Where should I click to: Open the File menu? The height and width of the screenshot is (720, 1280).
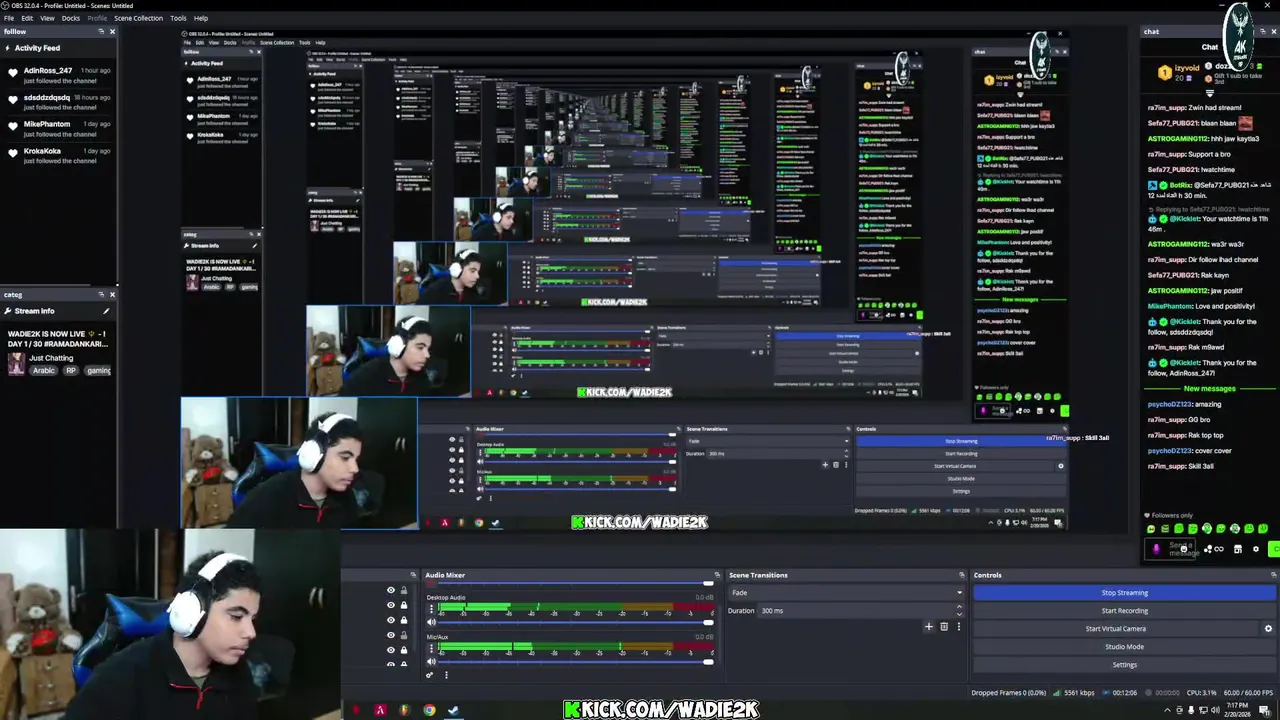[9, 18]
